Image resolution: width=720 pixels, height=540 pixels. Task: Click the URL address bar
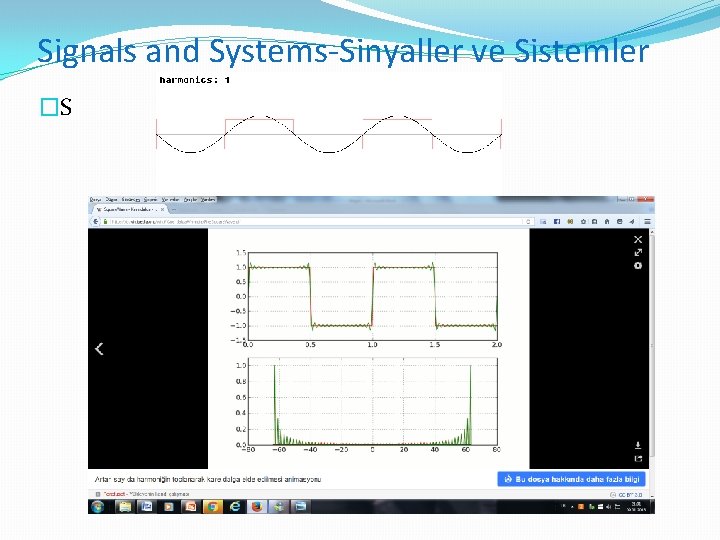[317, 221]
